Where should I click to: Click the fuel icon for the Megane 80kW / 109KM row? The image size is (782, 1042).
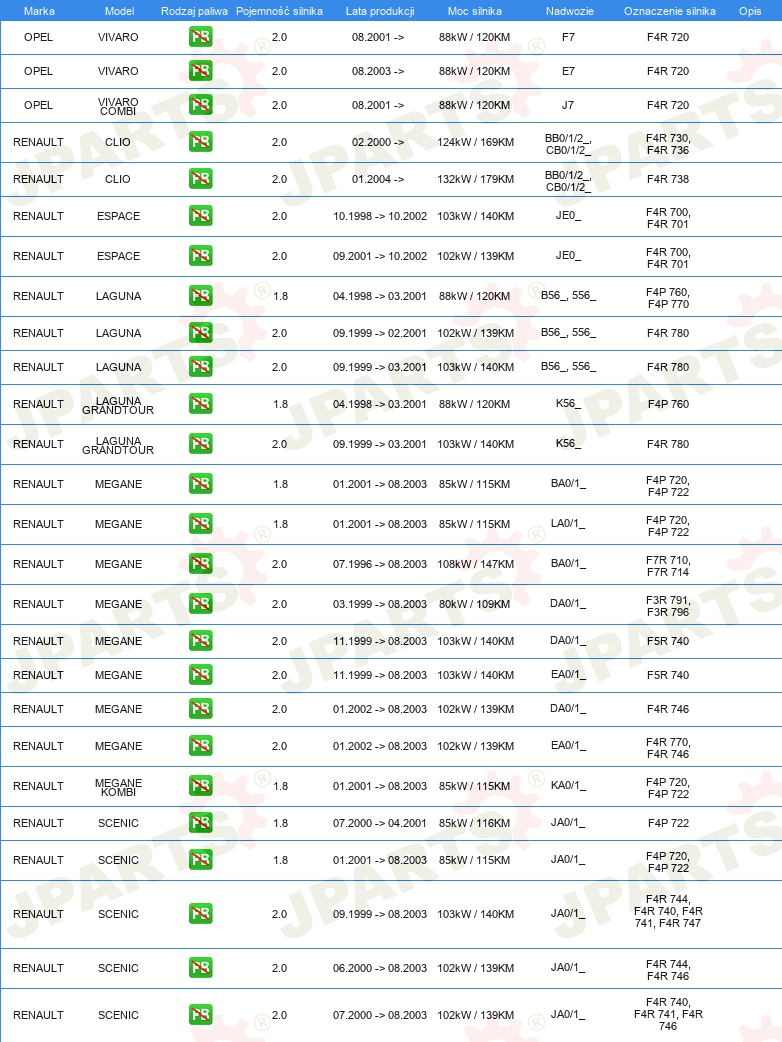[x=201, y=603]
